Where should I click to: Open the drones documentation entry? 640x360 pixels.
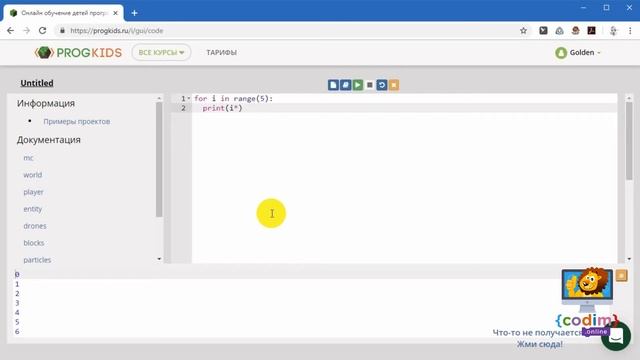click(35, 226)
